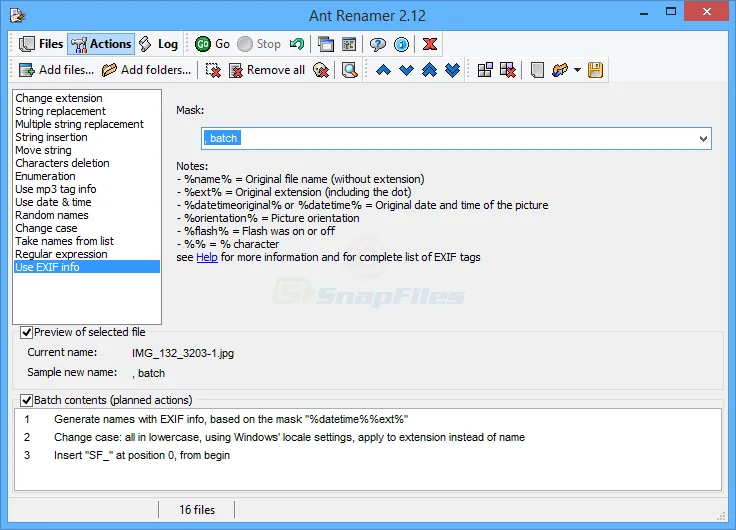Image resolution: width=736 pixels, height=530 pixels.
Task: Click the green undo arrow icon
Action: pos(297,44)
